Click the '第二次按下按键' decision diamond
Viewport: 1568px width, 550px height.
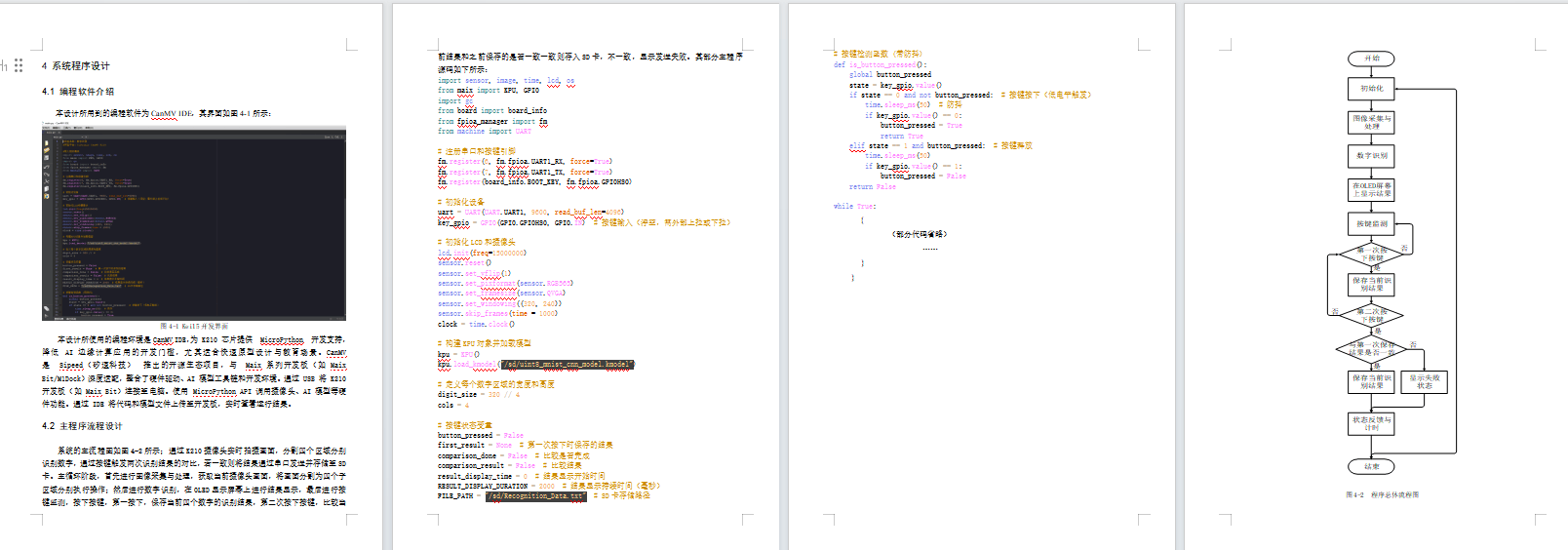[1371, 316]
